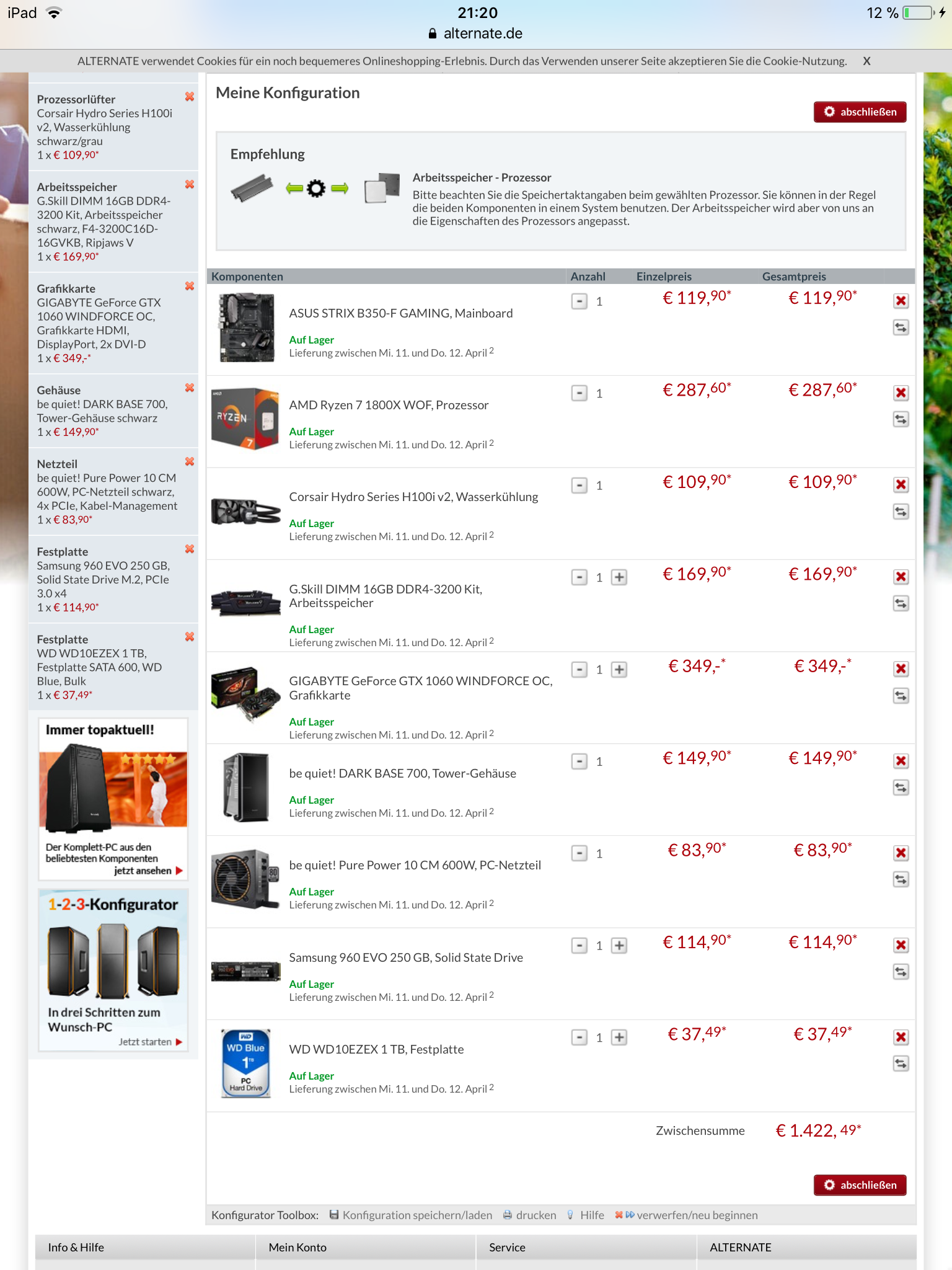Exchange the be quiet! Pure Power 10 PSU
Screen dimensions: 952x1270
pos(901,879)
